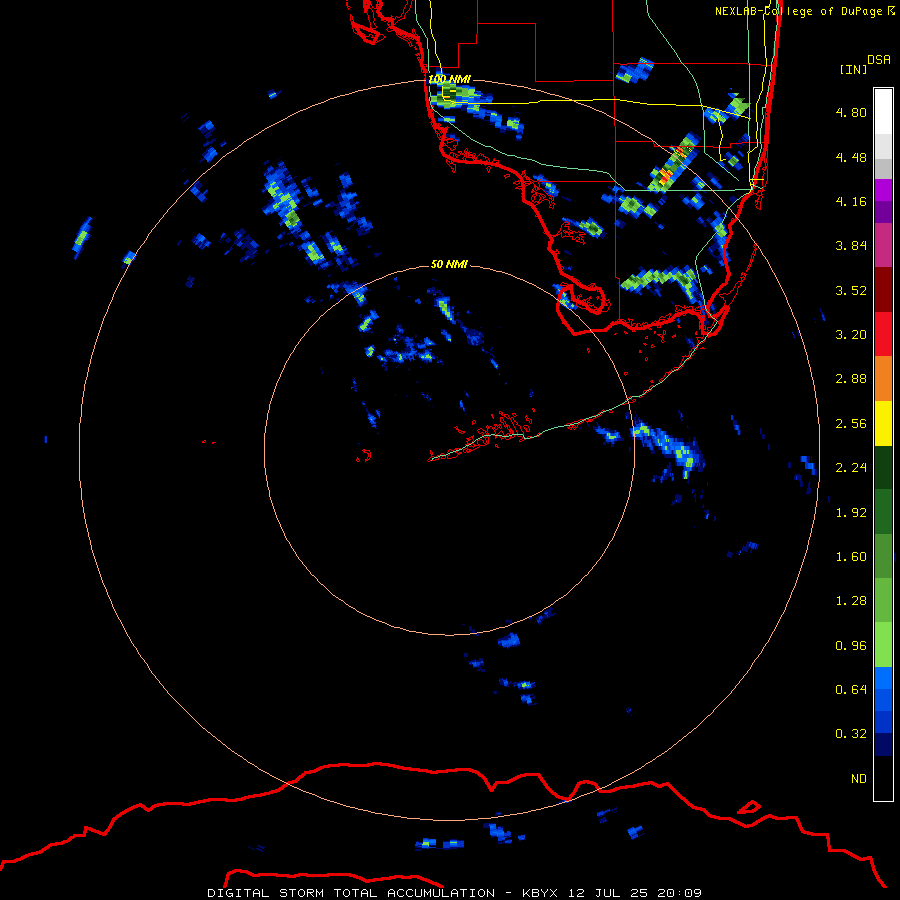Image resolution: width=900 pixels, height=900 pixels.
Task: Click the 4.80 legend value
Action: [851, 112]
